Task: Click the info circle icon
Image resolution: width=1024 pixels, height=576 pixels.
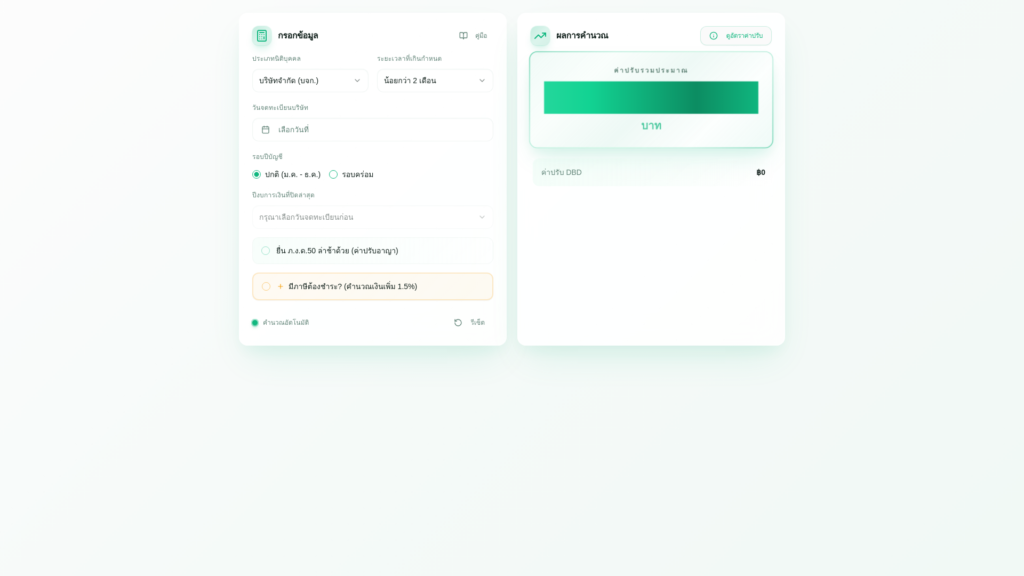Action: tap(713, 36)
